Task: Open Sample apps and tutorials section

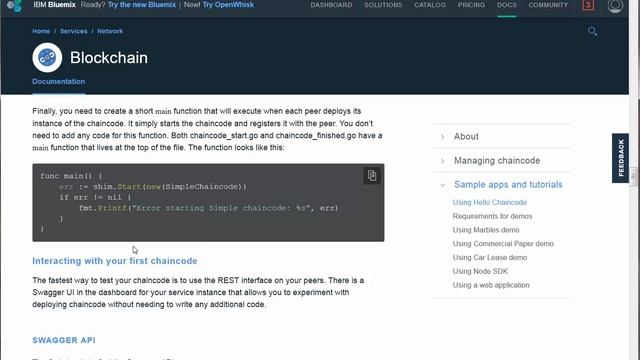Action: [x=508, y=185]
